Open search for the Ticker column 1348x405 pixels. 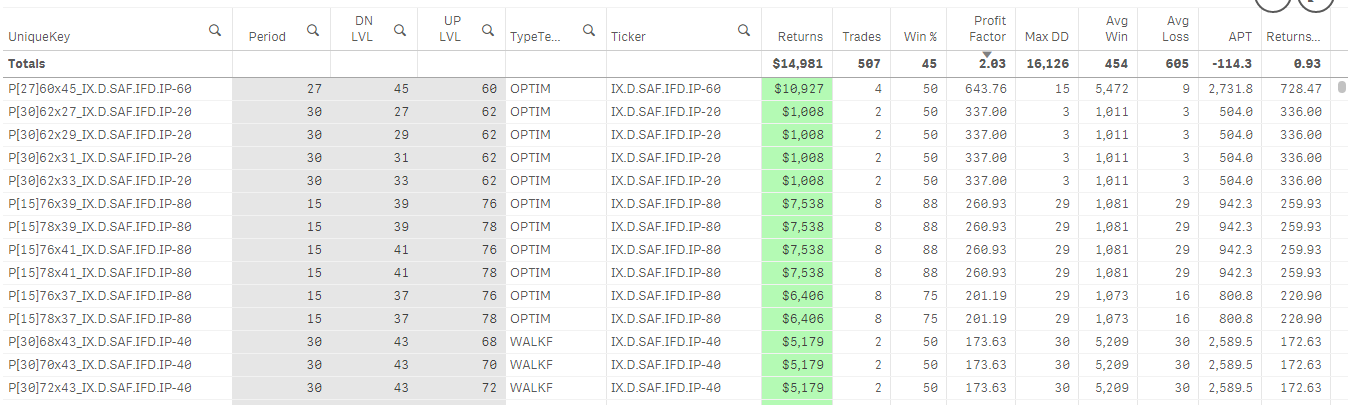click(x=744, y=31)
